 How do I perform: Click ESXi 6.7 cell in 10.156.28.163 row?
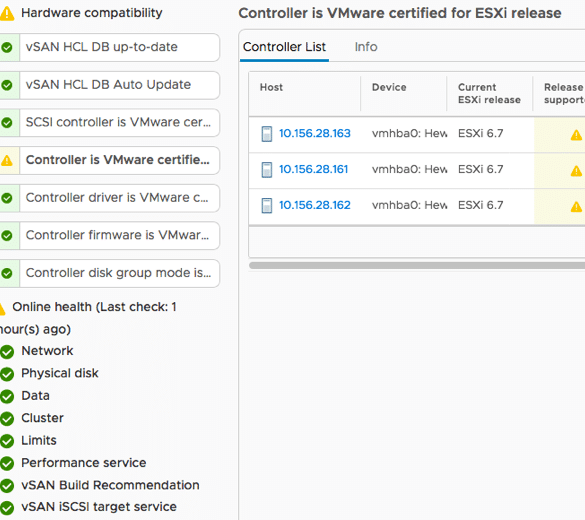tap(481, 134)
